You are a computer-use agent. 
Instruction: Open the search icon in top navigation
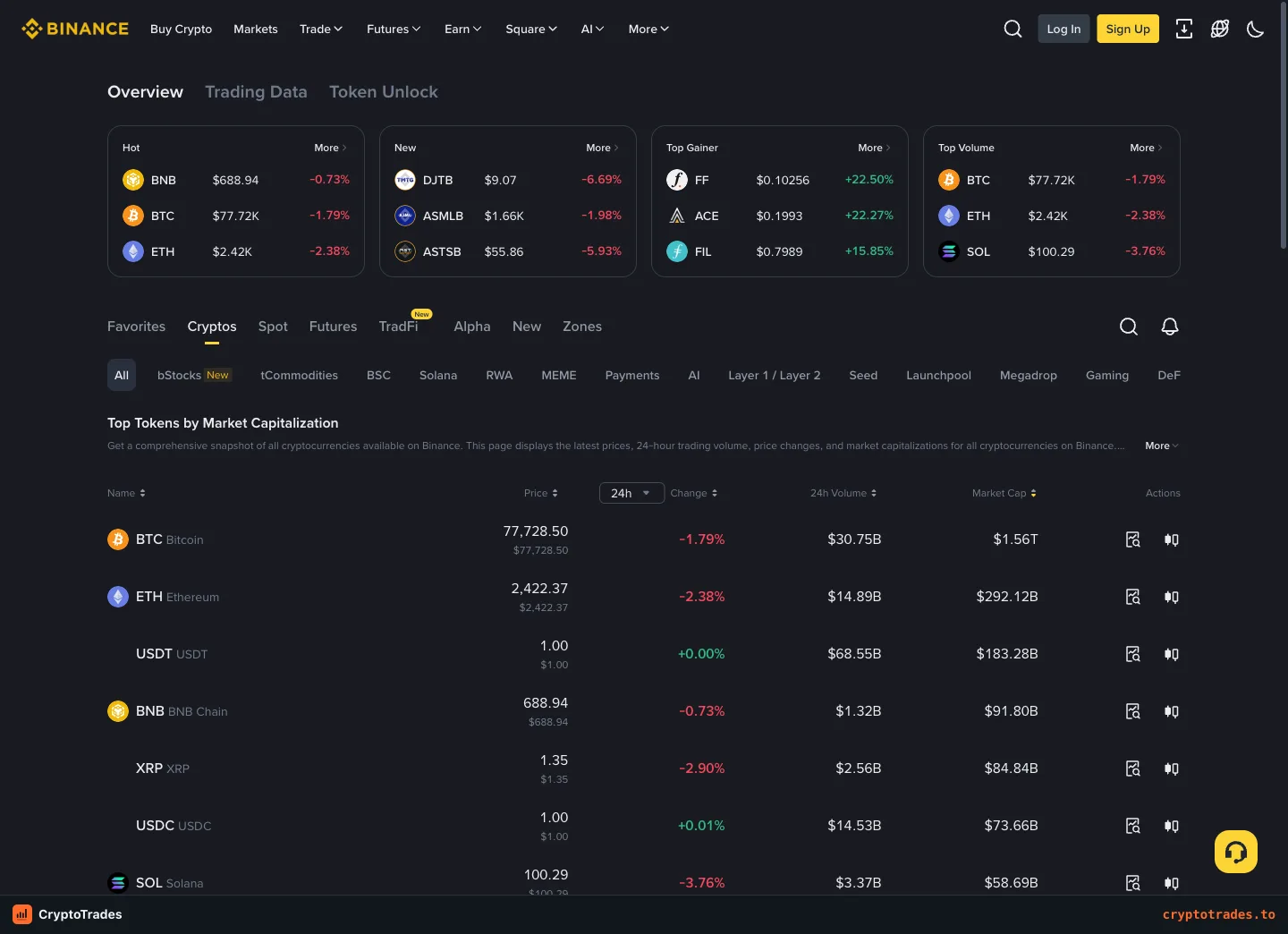pos(1013,29)
